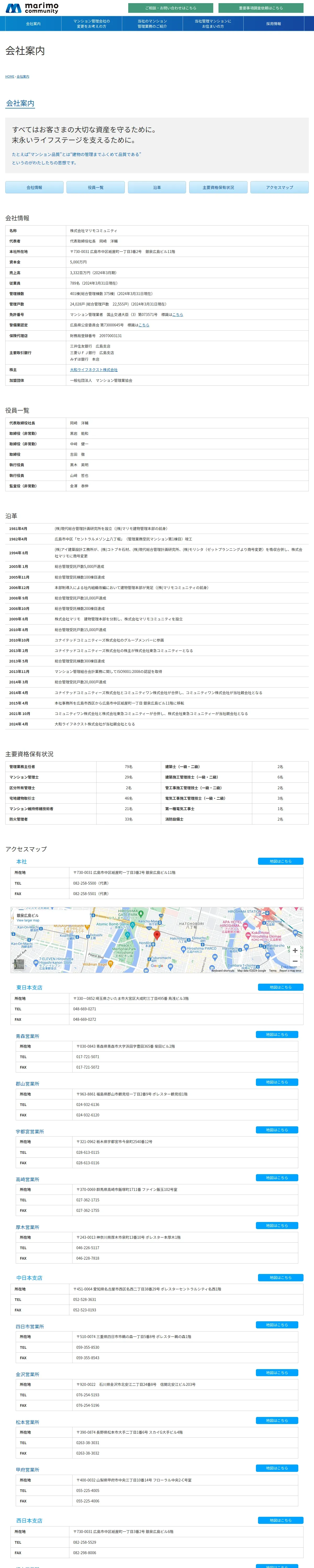Image resolution: width=314 pixels, height=1568 pixels.
Task: Open 重要事項調査依頼はこちら button
Action: pyautogui.click(x=260, y=8)
